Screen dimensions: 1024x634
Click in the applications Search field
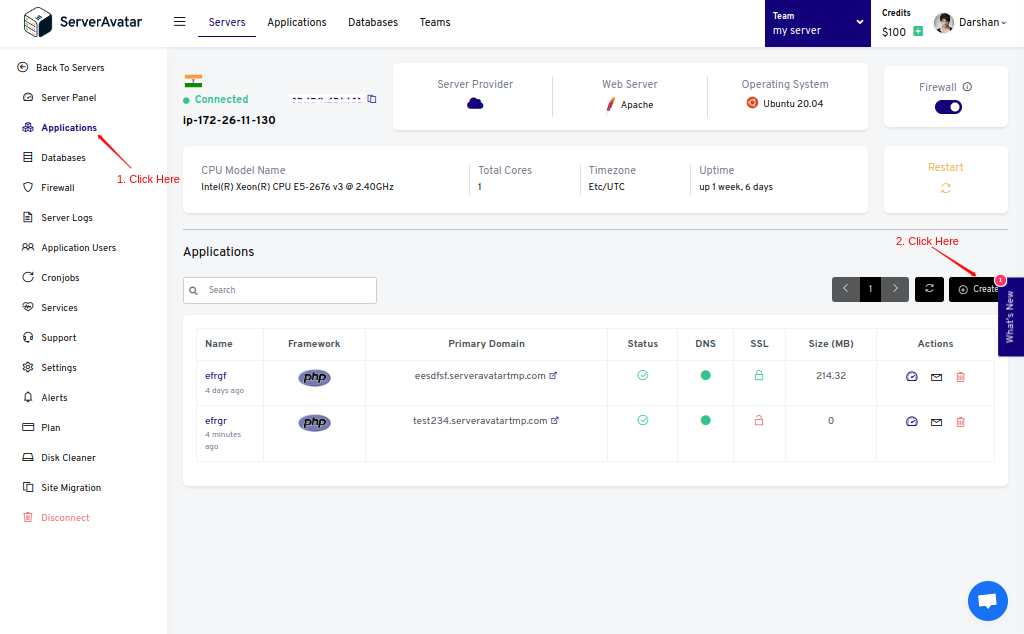tap(280, 290)
